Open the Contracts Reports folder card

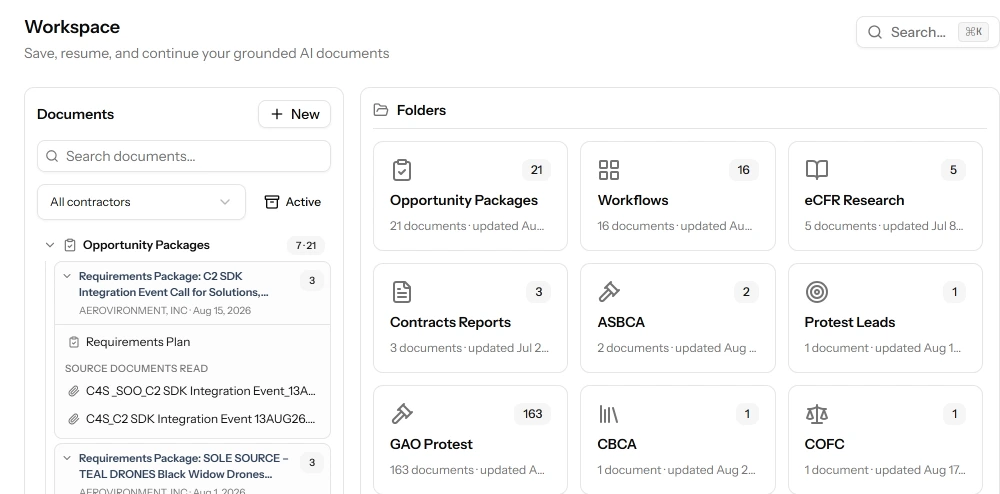470,317
